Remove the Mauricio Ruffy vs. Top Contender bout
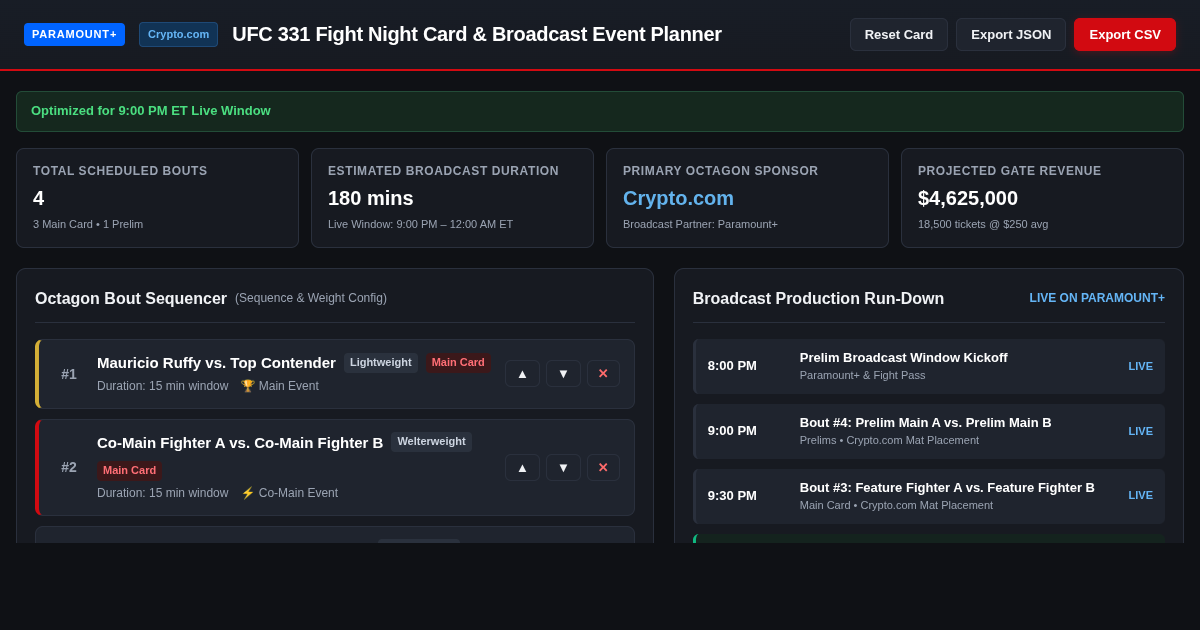The image size is (1200, 630). [x=603, y=374]
